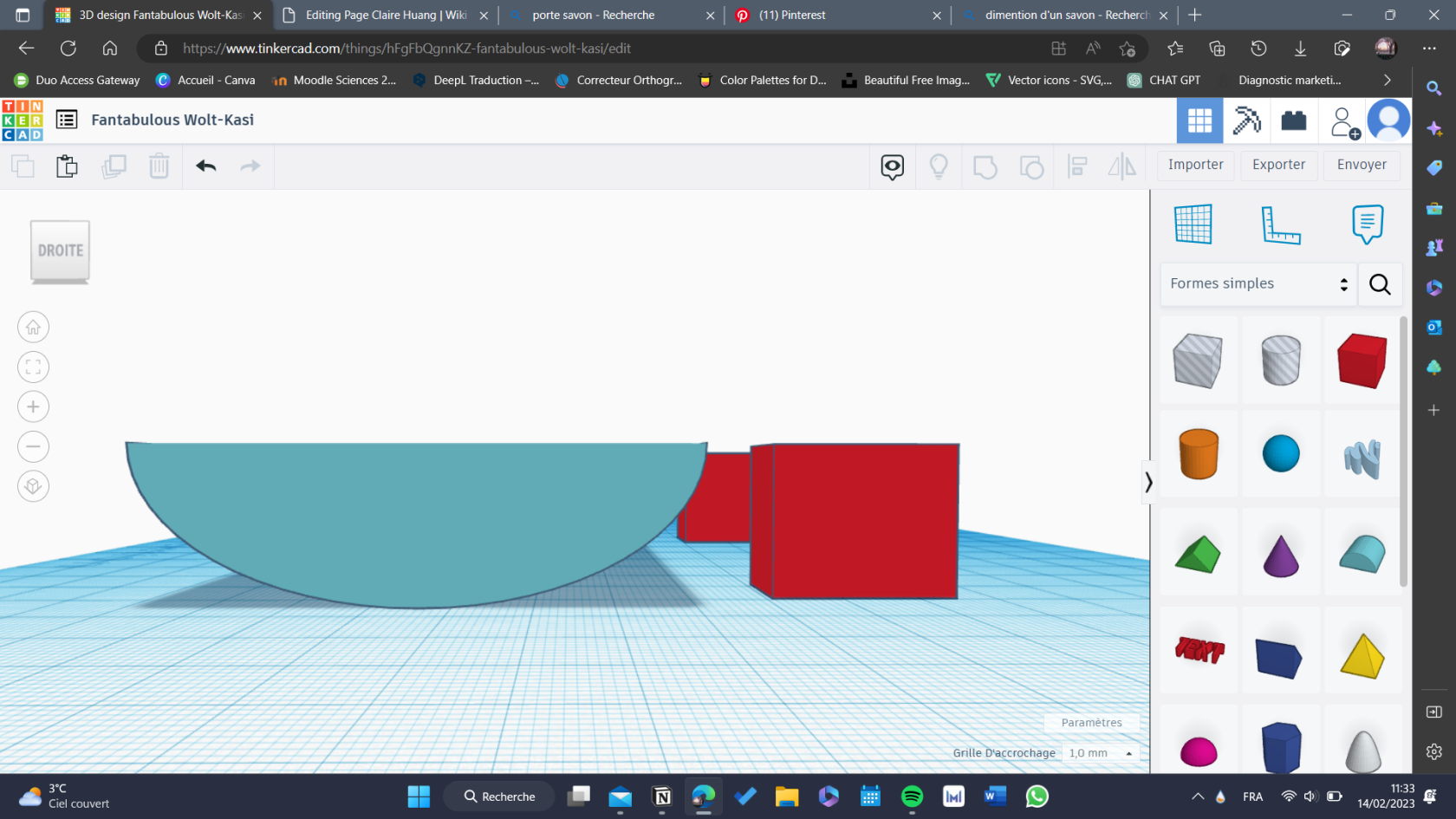The image size is (1456, 819).
Task: Pick the red TEXT shape
Action: (x=1199, y=650)
